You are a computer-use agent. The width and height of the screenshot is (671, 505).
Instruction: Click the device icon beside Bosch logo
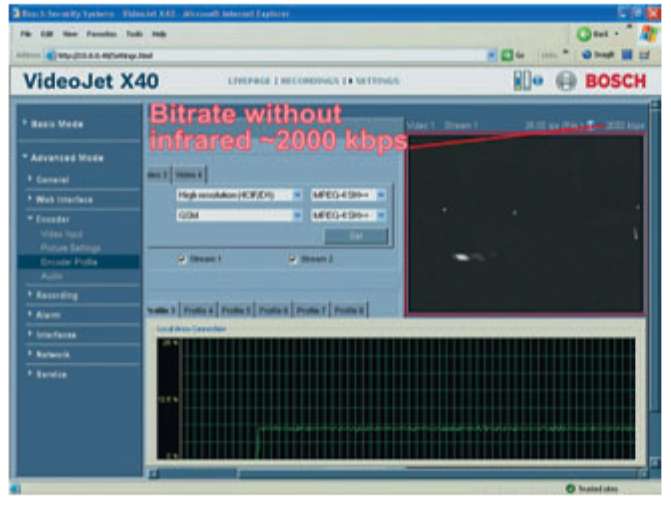click(x=522, y=80)
